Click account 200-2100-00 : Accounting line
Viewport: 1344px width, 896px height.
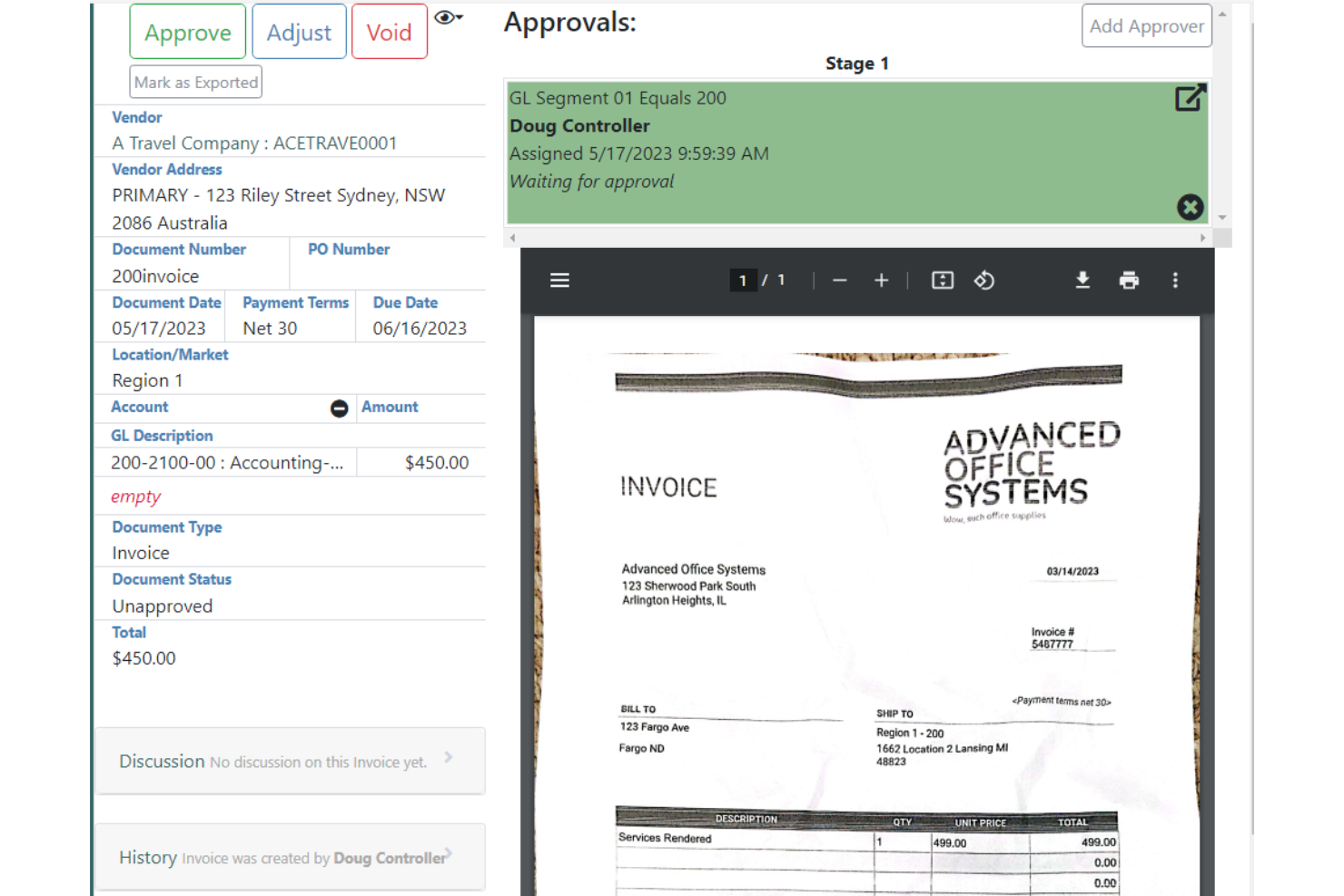point(227,463)
